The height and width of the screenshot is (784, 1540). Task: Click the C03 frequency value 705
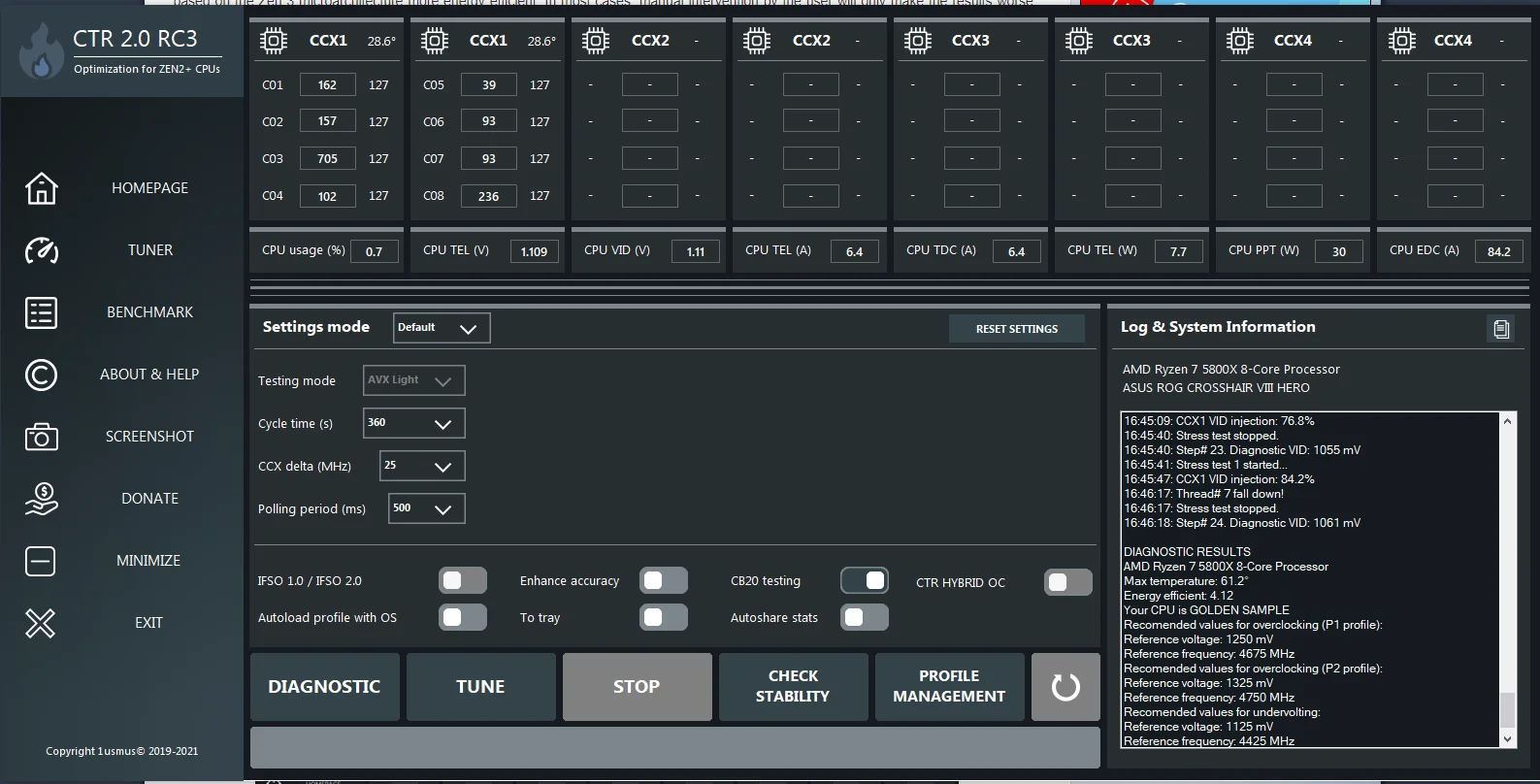[x=327, y=159]
